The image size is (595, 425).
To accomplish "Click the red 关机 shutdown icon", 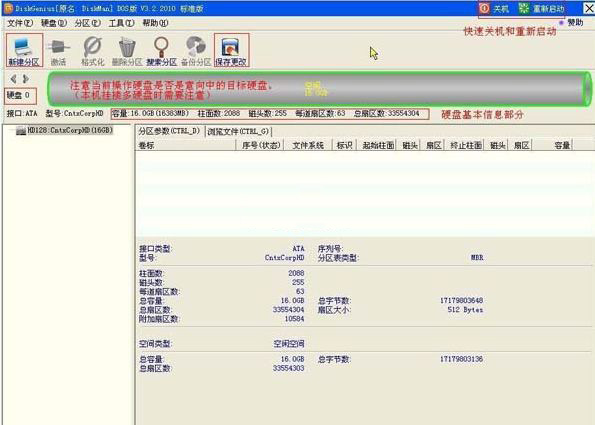I will click(484, 8).
